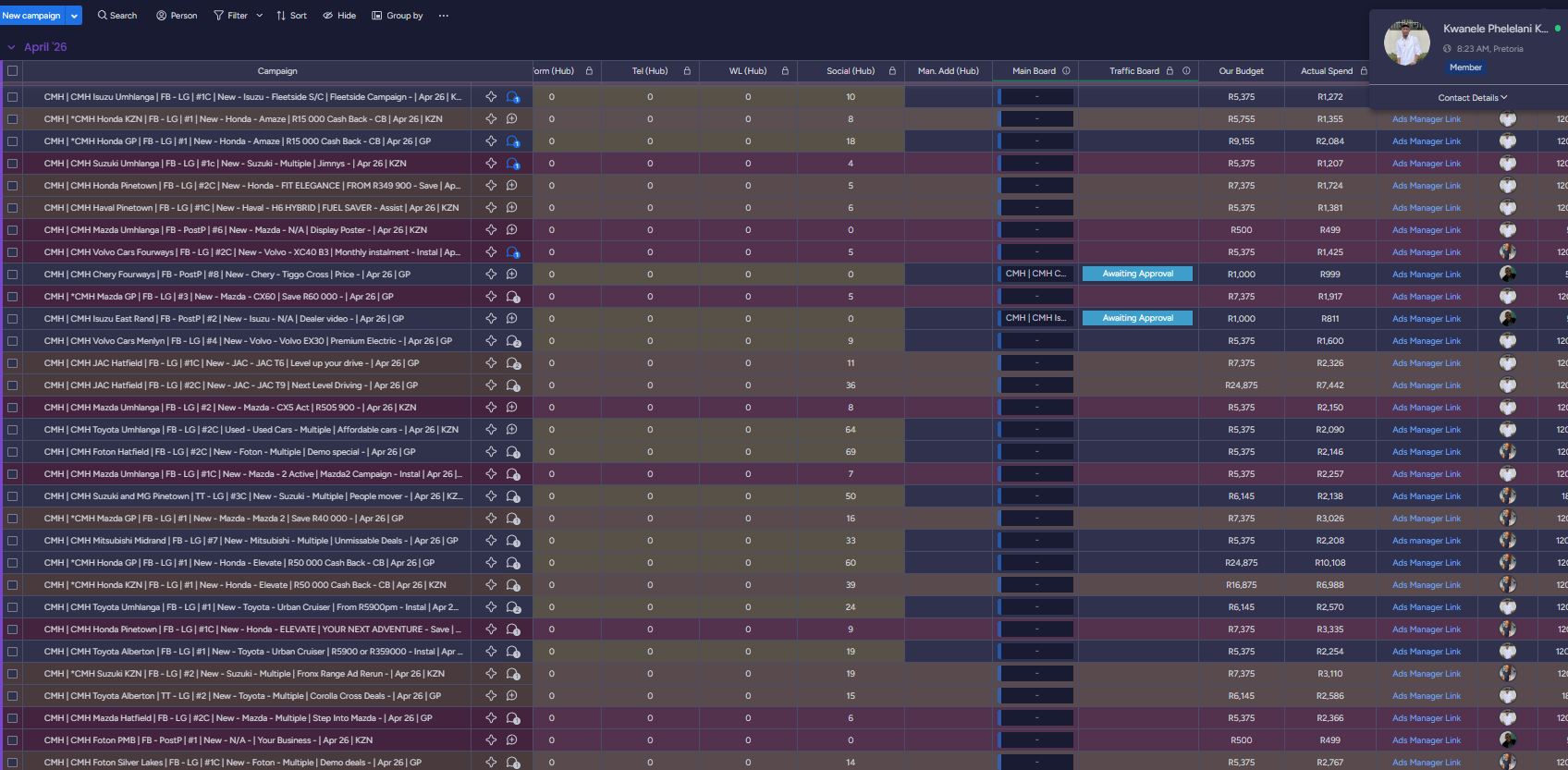Collapse the April '26 group
Screen dimensions: 1568x770
(11, 47)
